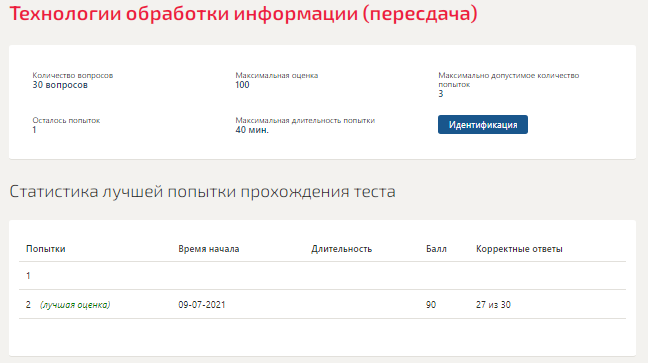Click the Время начала column header
The height and width of the screenshot is (363, 648).
(x=209, y=249)
